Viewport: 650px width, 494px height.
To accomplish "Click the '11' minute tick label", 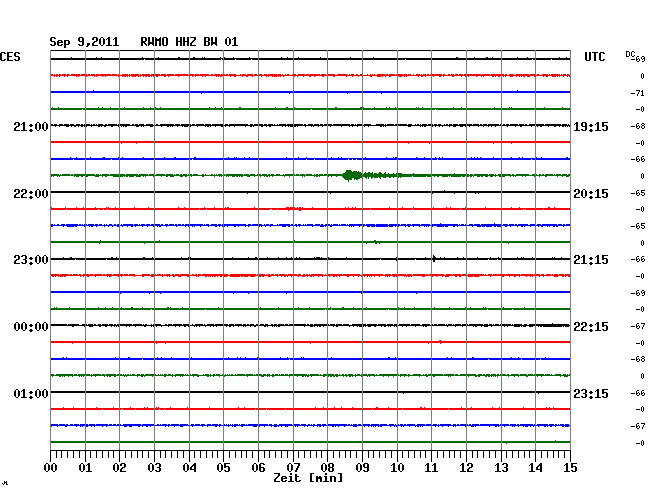I will pyautogui.click(x=431, y=467).
